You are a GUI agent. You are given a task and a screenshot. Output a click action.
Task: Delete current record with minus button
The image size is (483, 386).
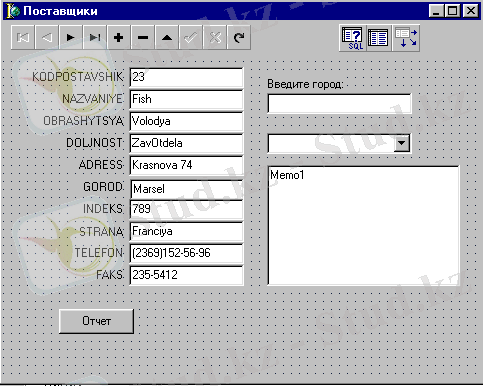pyautogui.click(x=143, y=37)
